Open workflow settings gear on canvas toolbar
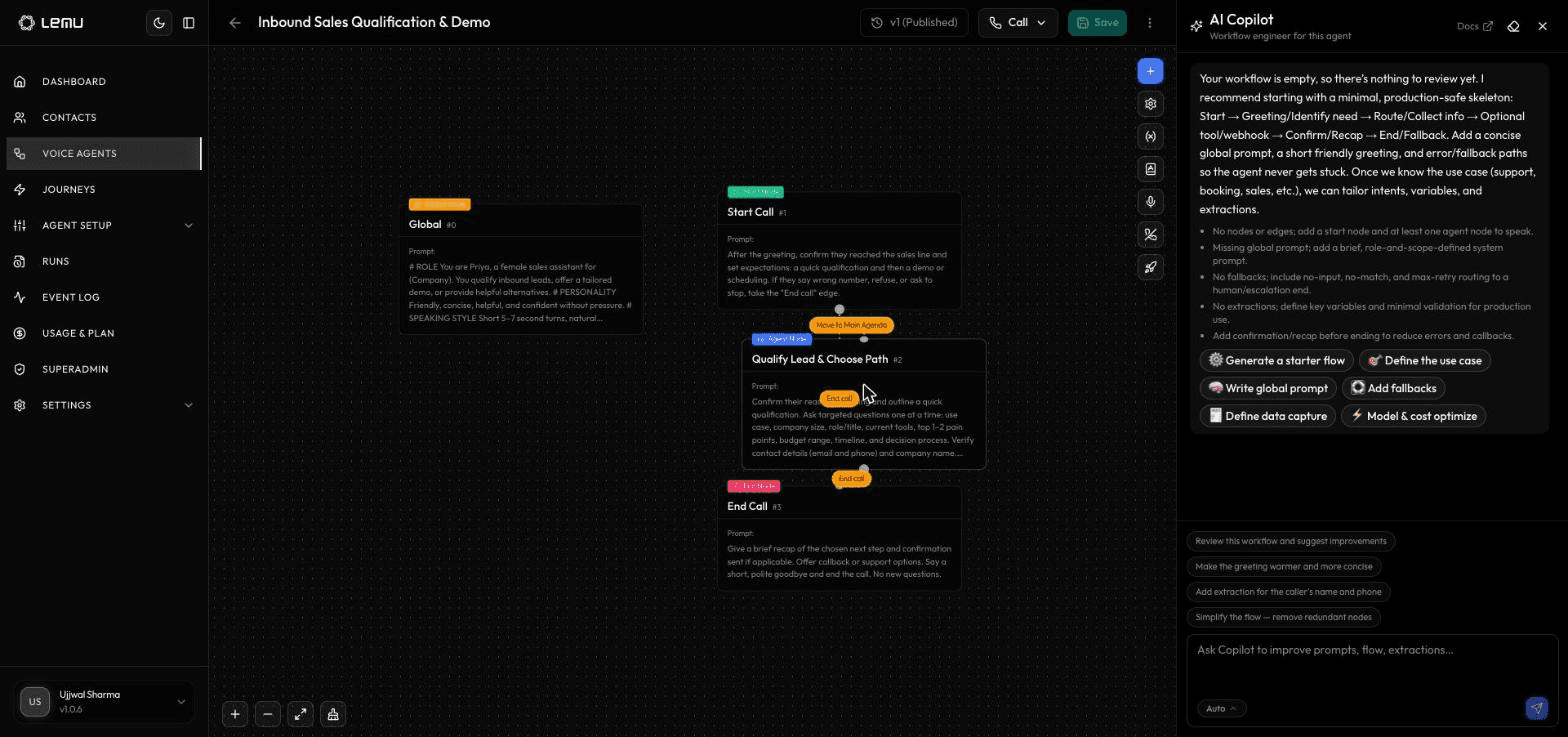The image size is (1568, 737). click(1150, 104)
